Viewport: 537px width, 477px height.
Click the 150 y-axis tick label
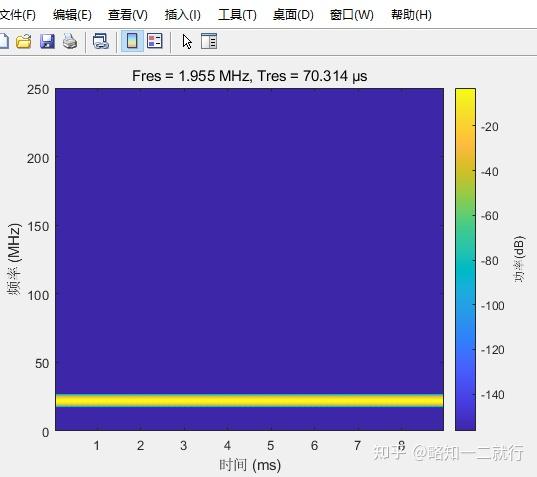pos(38,226)
